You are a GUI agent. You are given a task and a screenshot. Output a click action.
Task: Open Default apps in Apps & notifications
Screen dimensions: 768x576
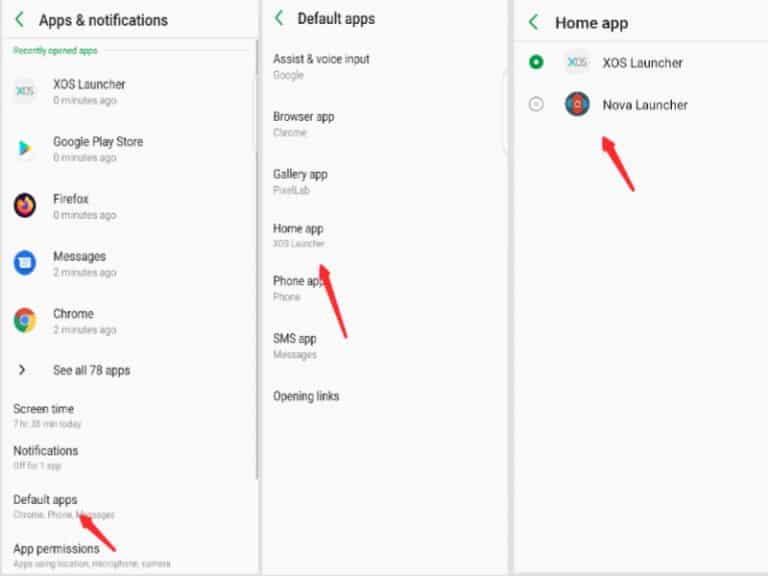click(64, 506)
